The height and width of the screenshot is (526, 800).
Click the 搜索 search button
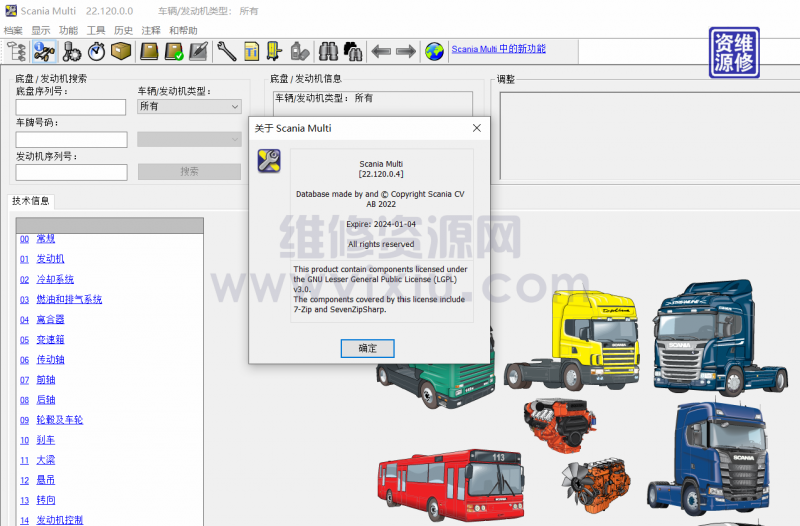pyautogui.click(x=189, y=171)
